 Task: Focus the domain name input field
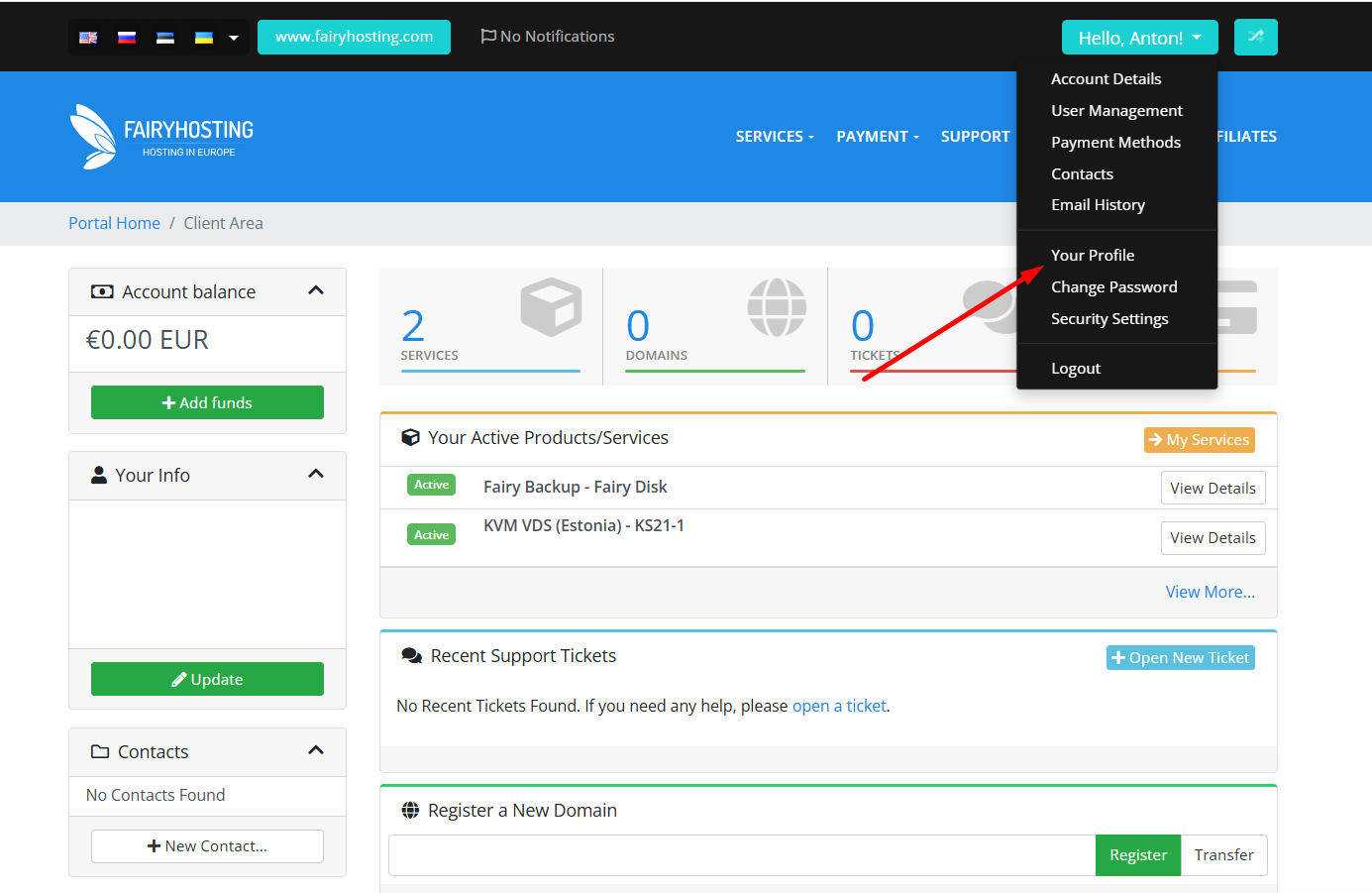click(x=742, y=855)
